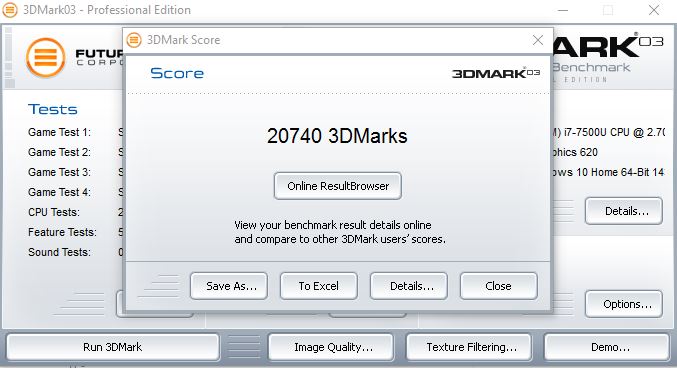Screen dimensions: 677x368
Task: Open system Details button on right
Action: click(x=624, y=211)
